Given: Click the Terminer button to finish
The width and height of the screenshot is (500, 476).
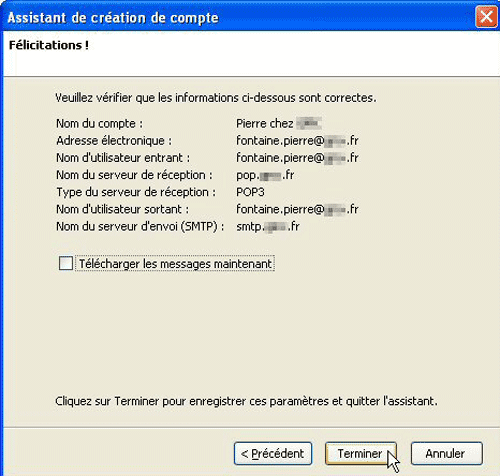Looking at the screenshot, I should pos(361,453).
